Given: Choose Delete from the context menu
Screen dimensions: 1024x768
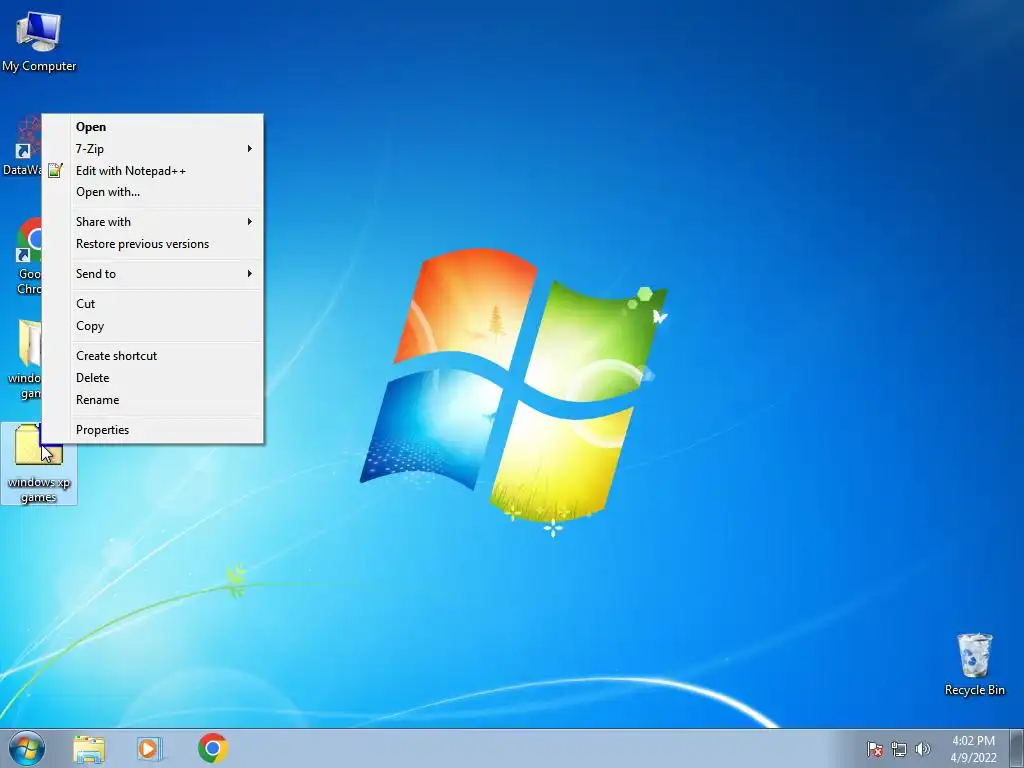Looking at the screenshot, I should point(153,377).
